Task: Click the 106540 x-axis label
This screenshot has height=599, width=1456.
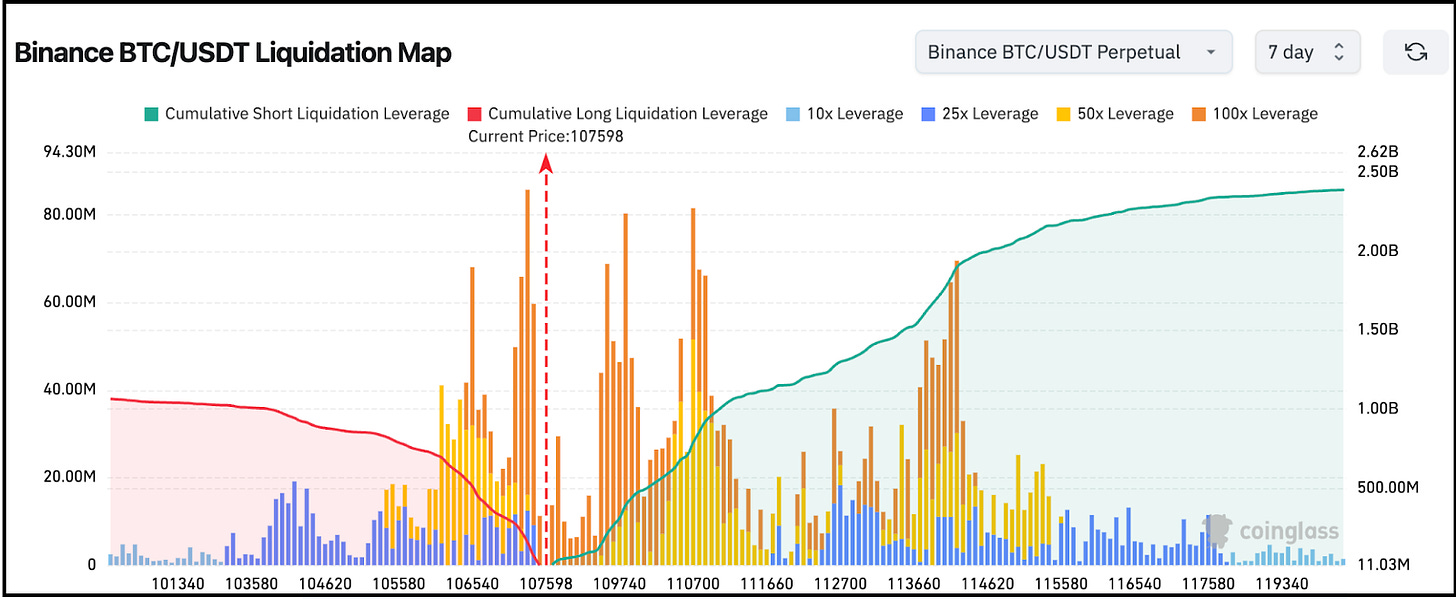Action: click(473, 582)
